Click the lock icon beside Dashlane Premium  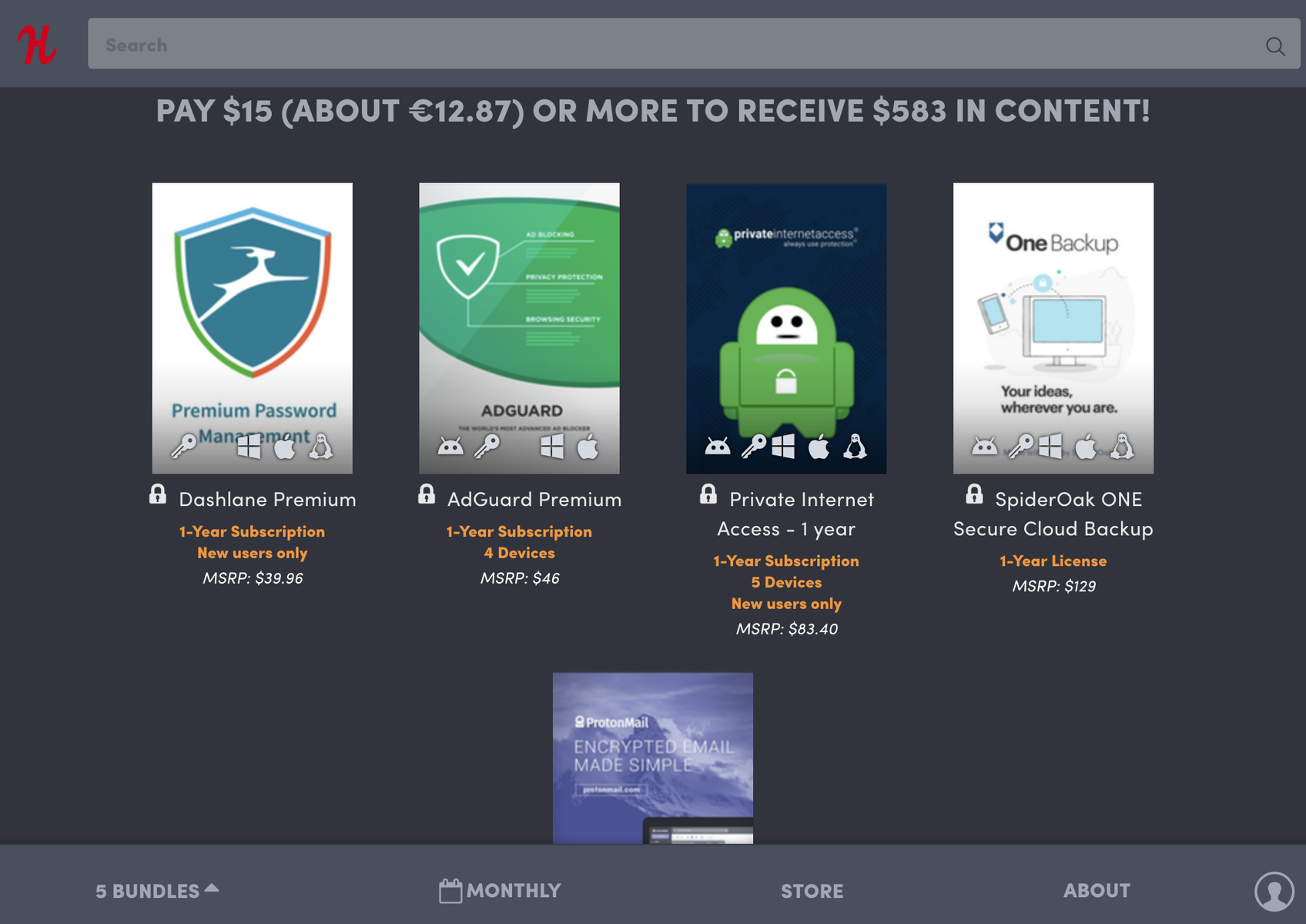click(158, 494)
